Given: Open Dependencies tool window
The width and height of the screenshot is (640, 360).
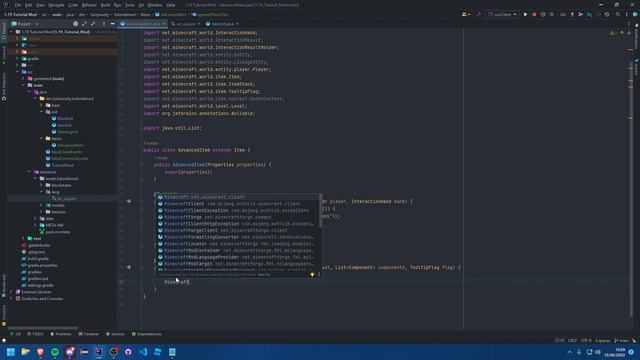Looking at the screenshot, I should 147,334.
